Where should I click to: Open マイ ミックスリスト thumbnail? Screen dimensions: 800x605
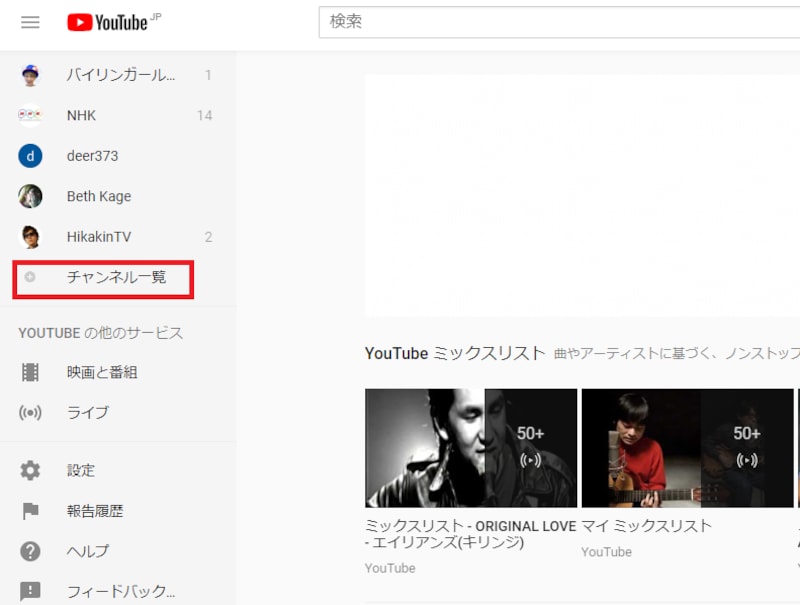tap(687, 448)
